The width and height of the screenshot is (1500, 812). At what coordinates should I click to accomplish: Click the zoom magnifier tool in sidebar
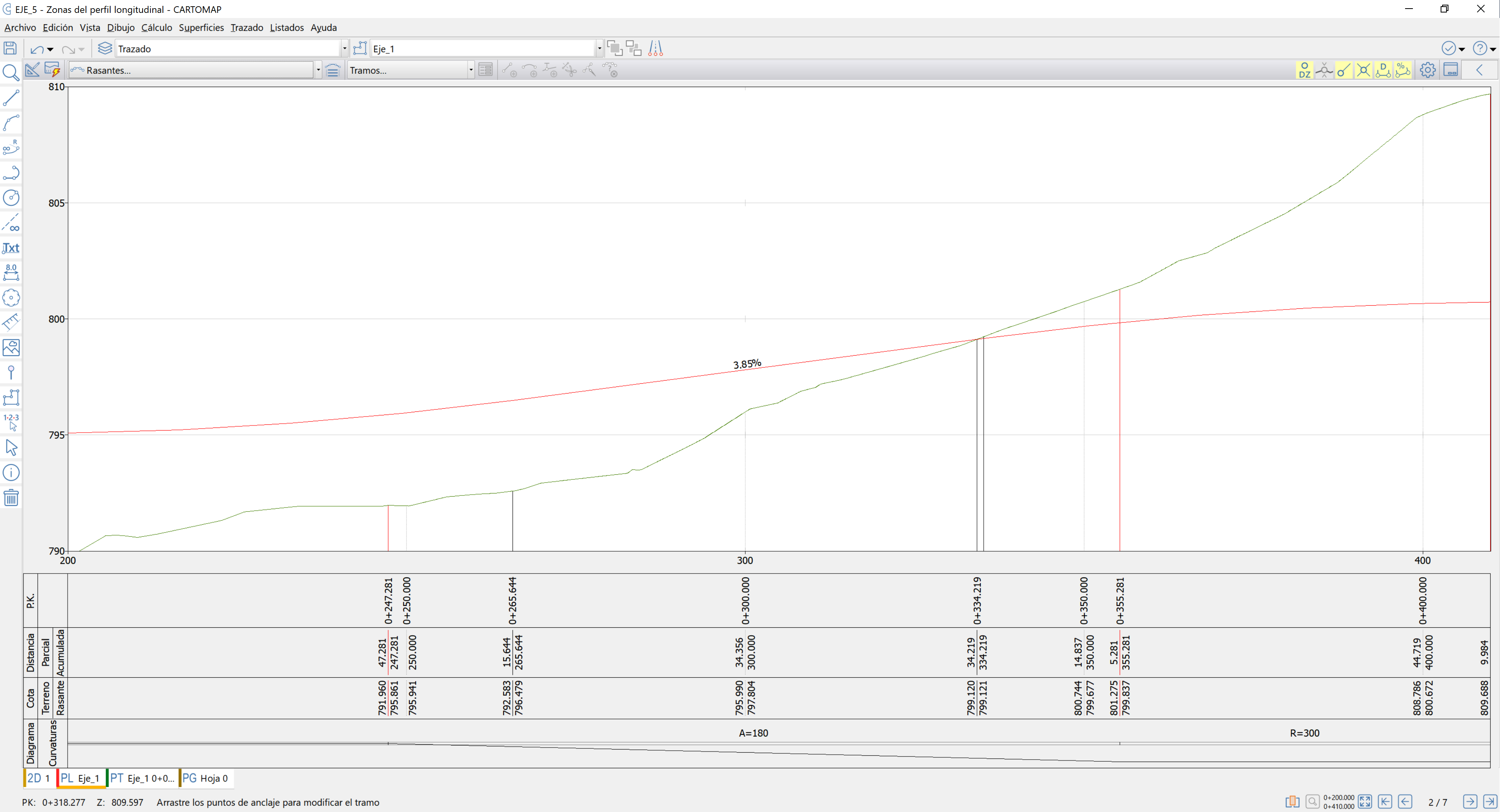pyautogui.click(x=11, y=73)
